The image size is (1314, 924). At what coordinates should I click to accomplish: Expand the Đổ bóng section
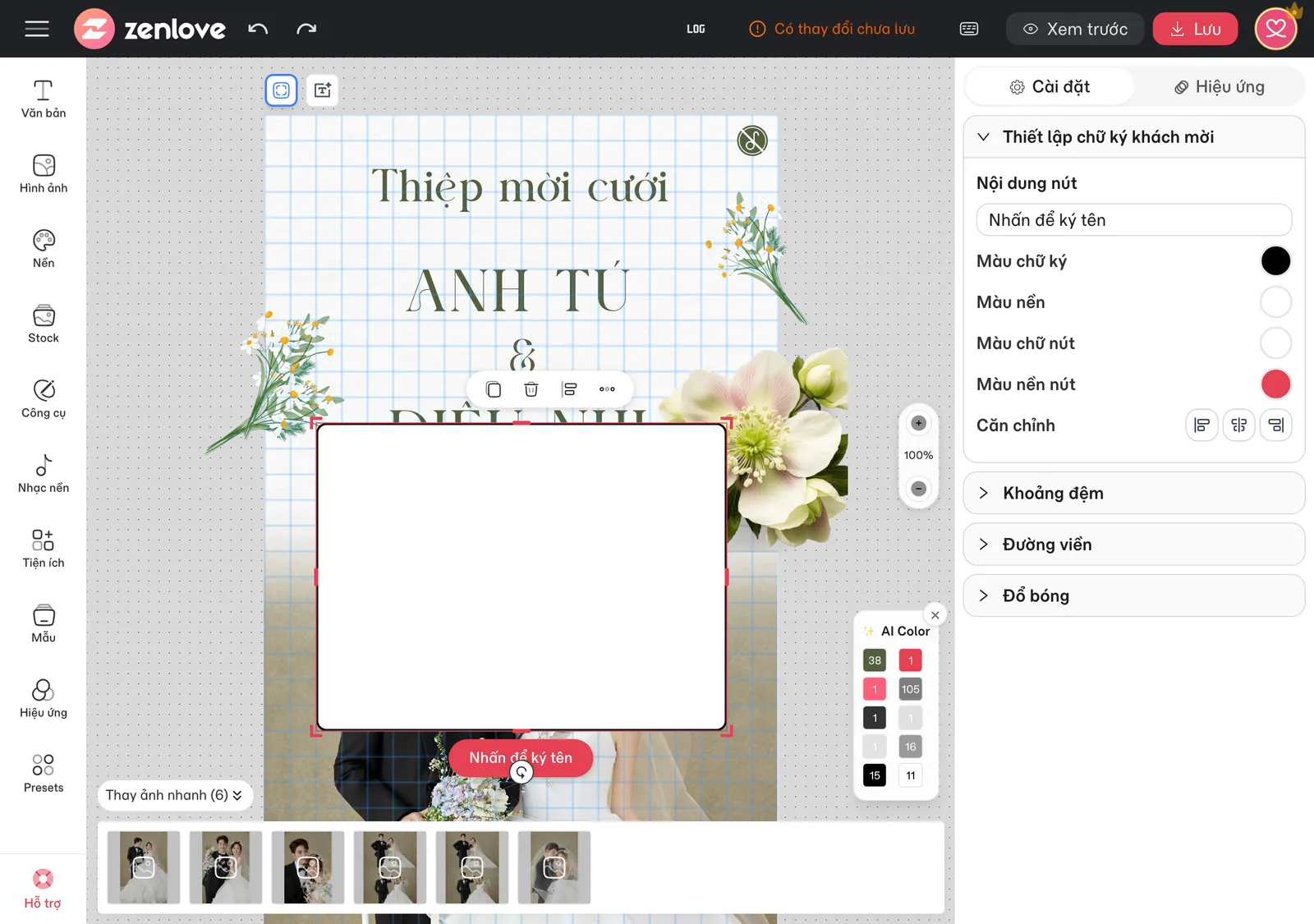point(1134,595)
